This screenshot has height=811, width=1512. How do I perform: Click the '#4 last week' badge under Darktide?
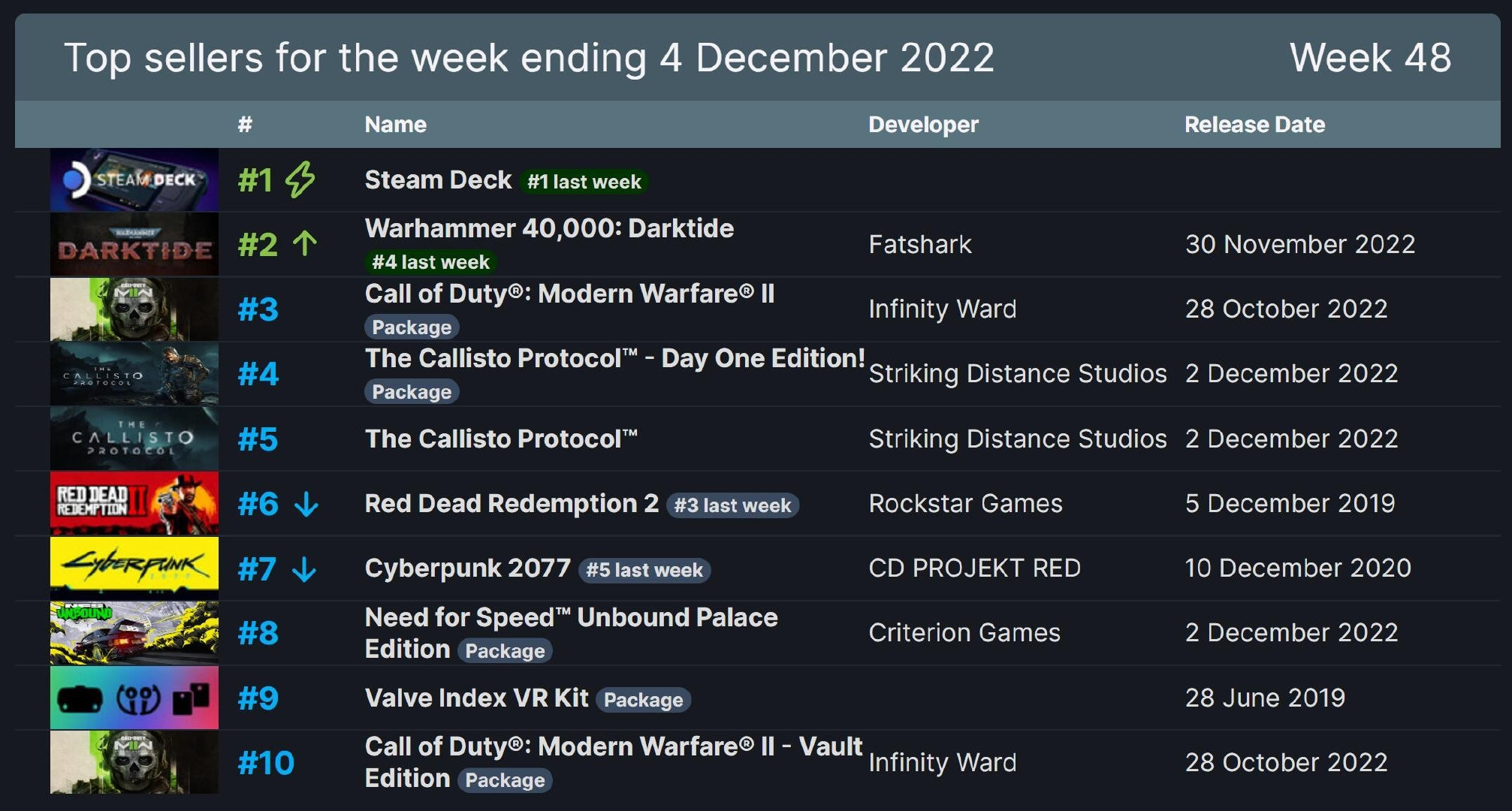430,262
